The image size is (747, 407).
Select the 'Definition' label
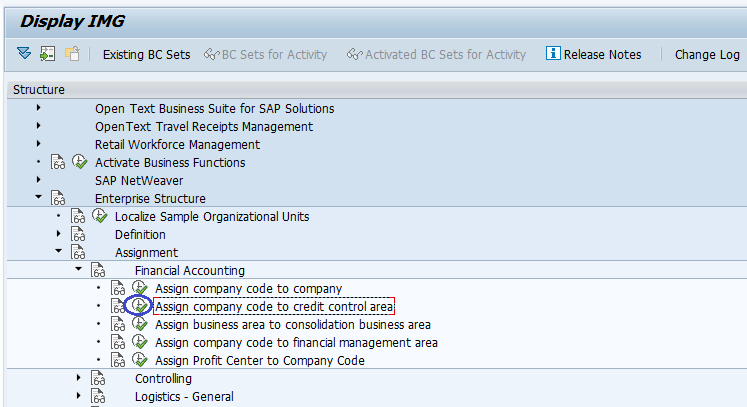tap(140, 235)
